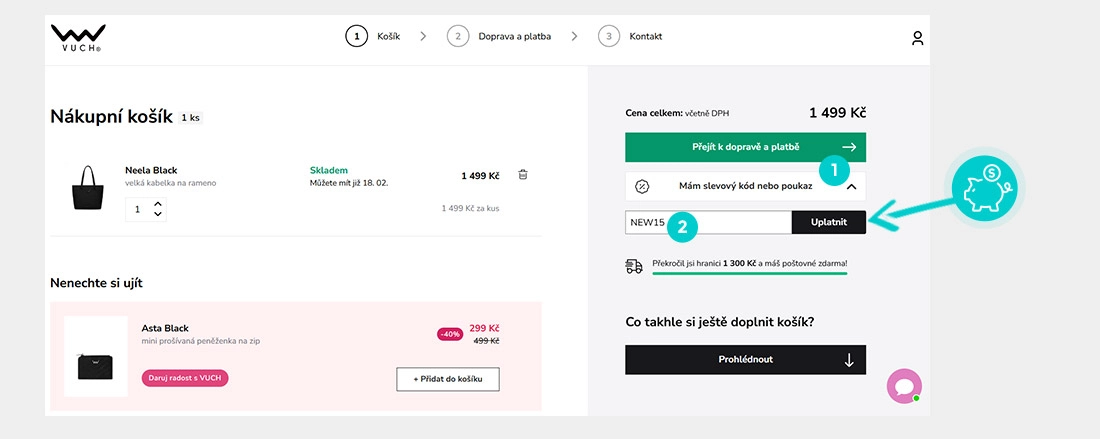Go to step 2 Doprava a platba

[499, 36]
